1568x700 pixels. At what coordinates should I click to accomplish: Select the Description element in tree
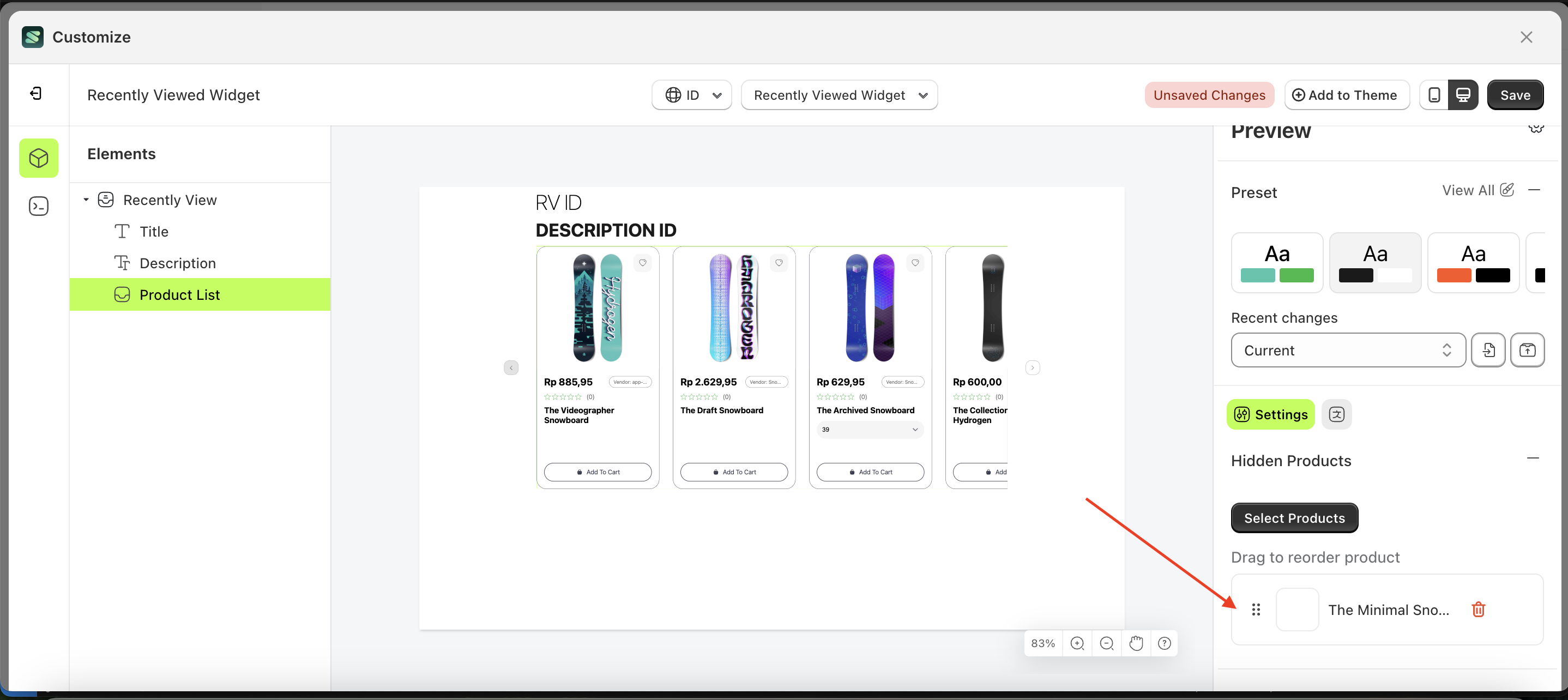[177, 263]
